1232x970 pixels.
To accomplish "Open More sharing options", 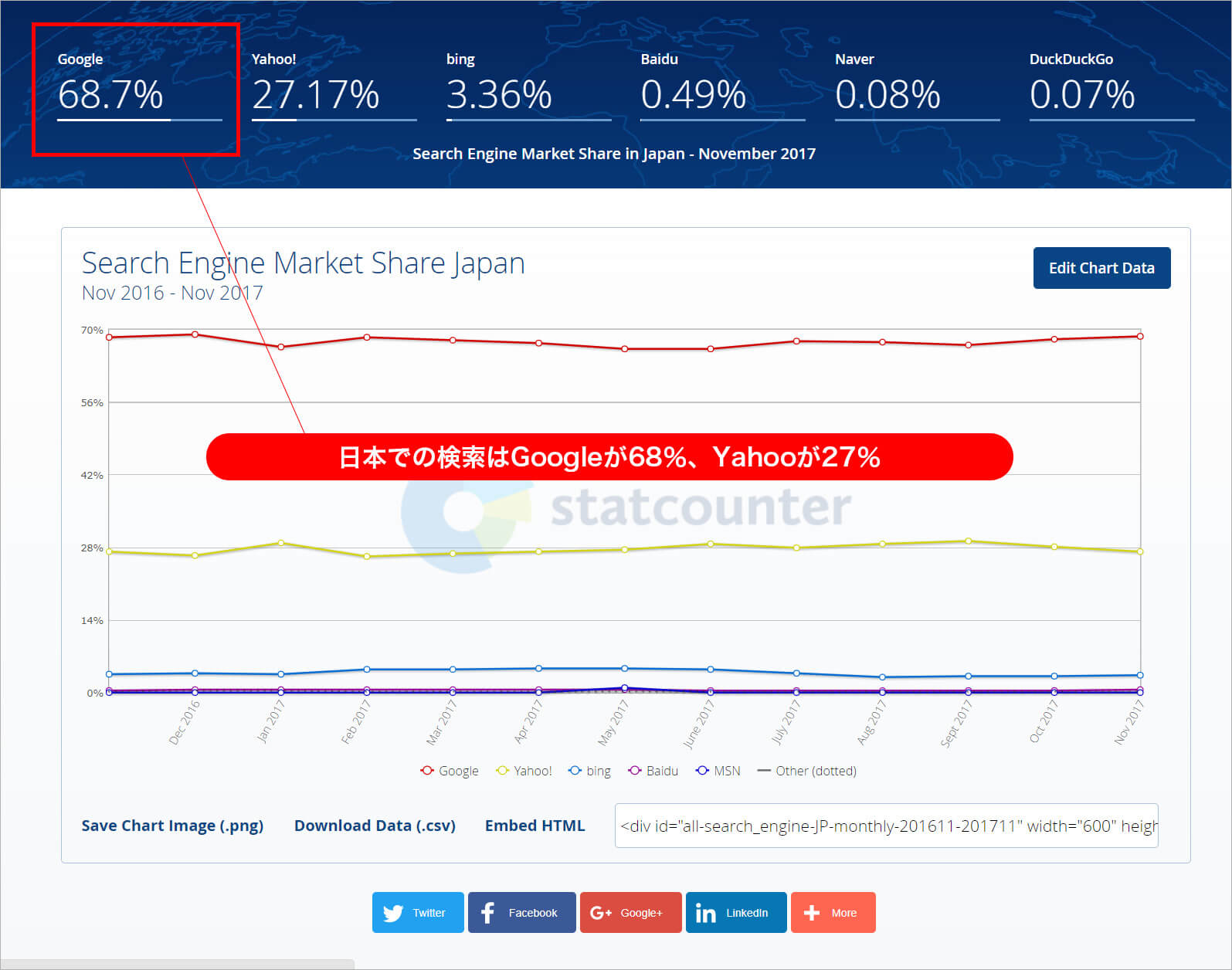I will coord(833,912).
